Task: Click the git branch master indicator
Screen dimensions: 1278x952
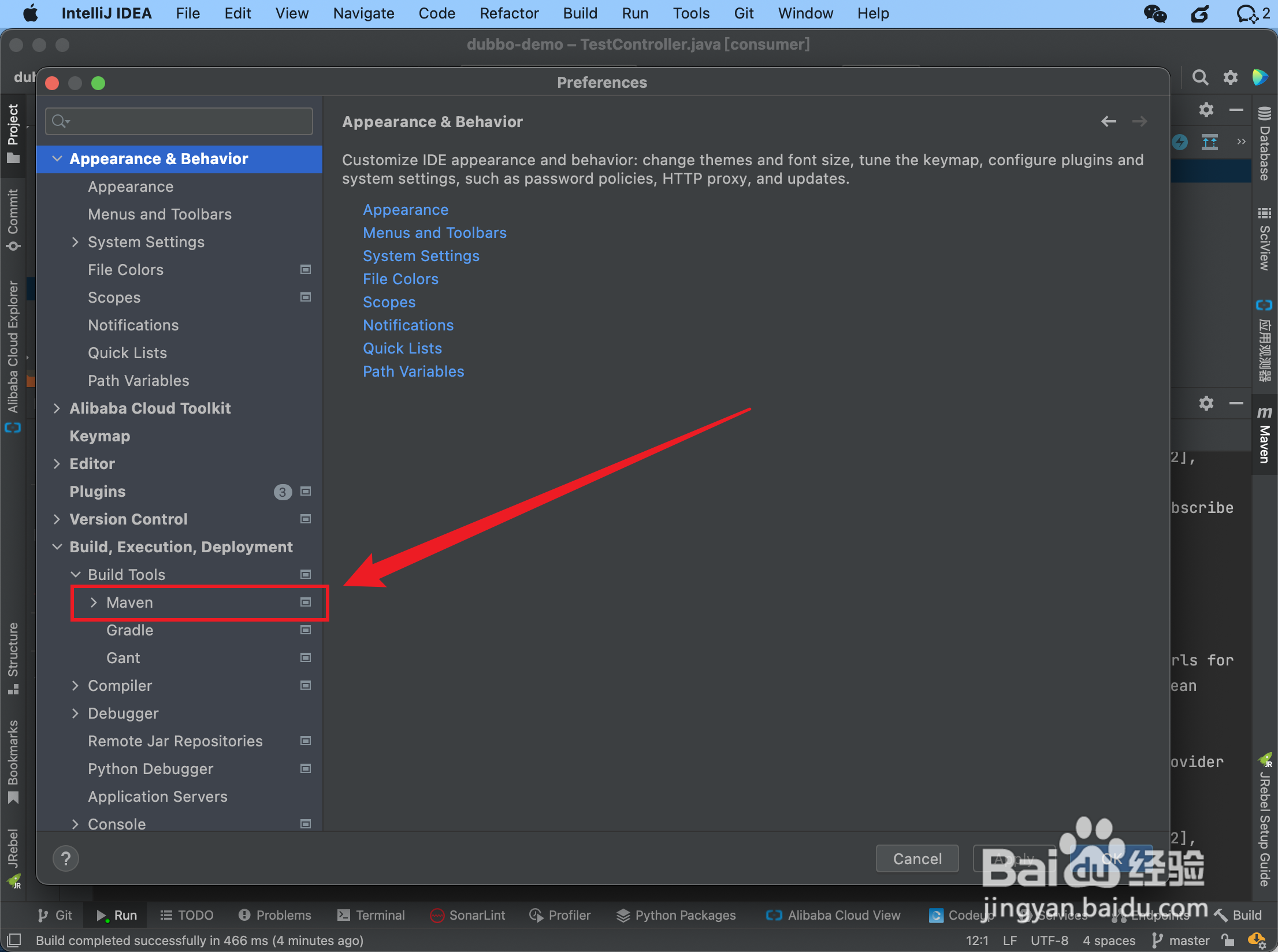Action: [x=1180, y=940]
